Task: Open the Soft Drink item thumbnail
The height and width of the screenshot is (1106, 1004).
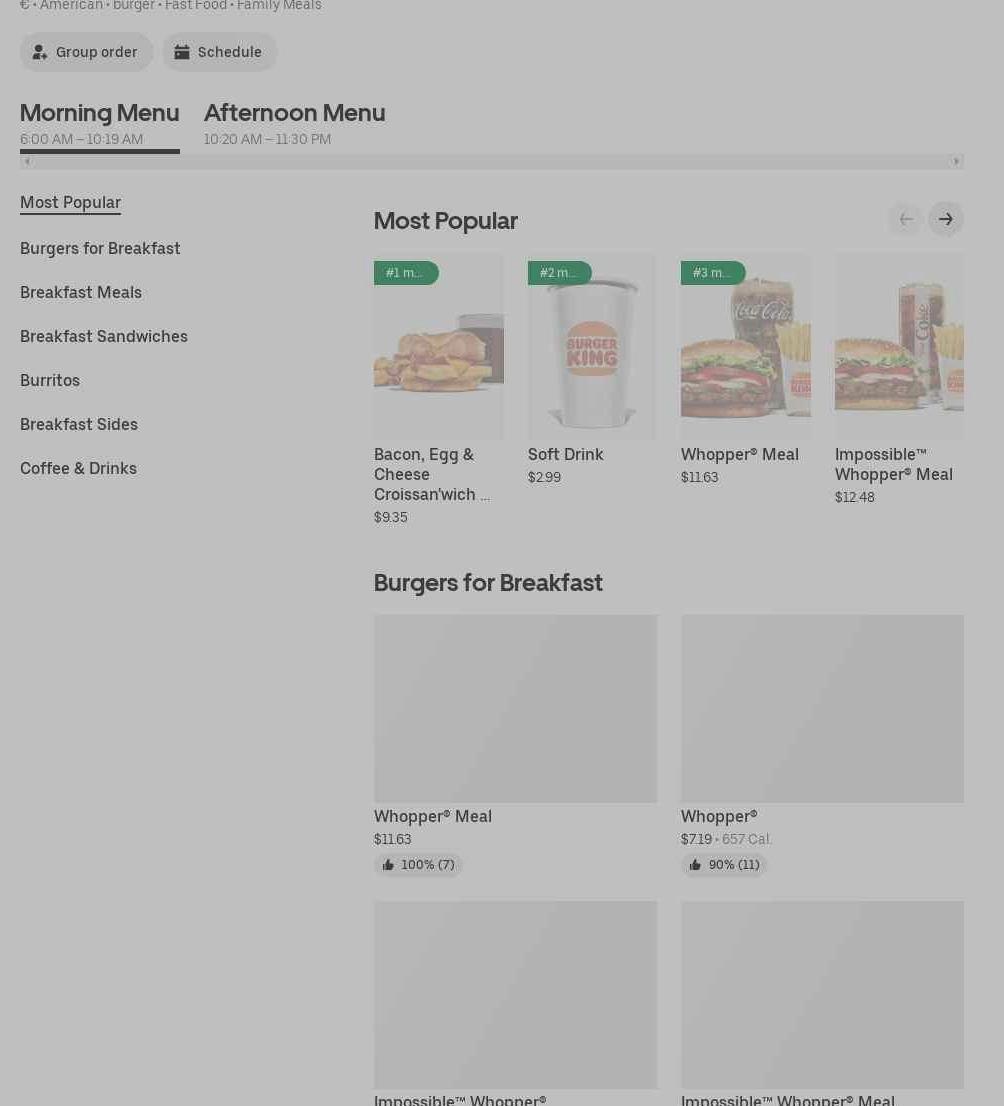Action: tap(591, 347)
